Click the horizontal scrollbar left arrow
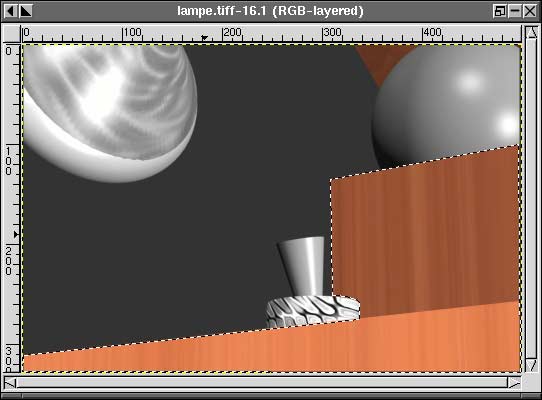The width and height of the screenshot is (542, 400). click(x=10, y=382)
